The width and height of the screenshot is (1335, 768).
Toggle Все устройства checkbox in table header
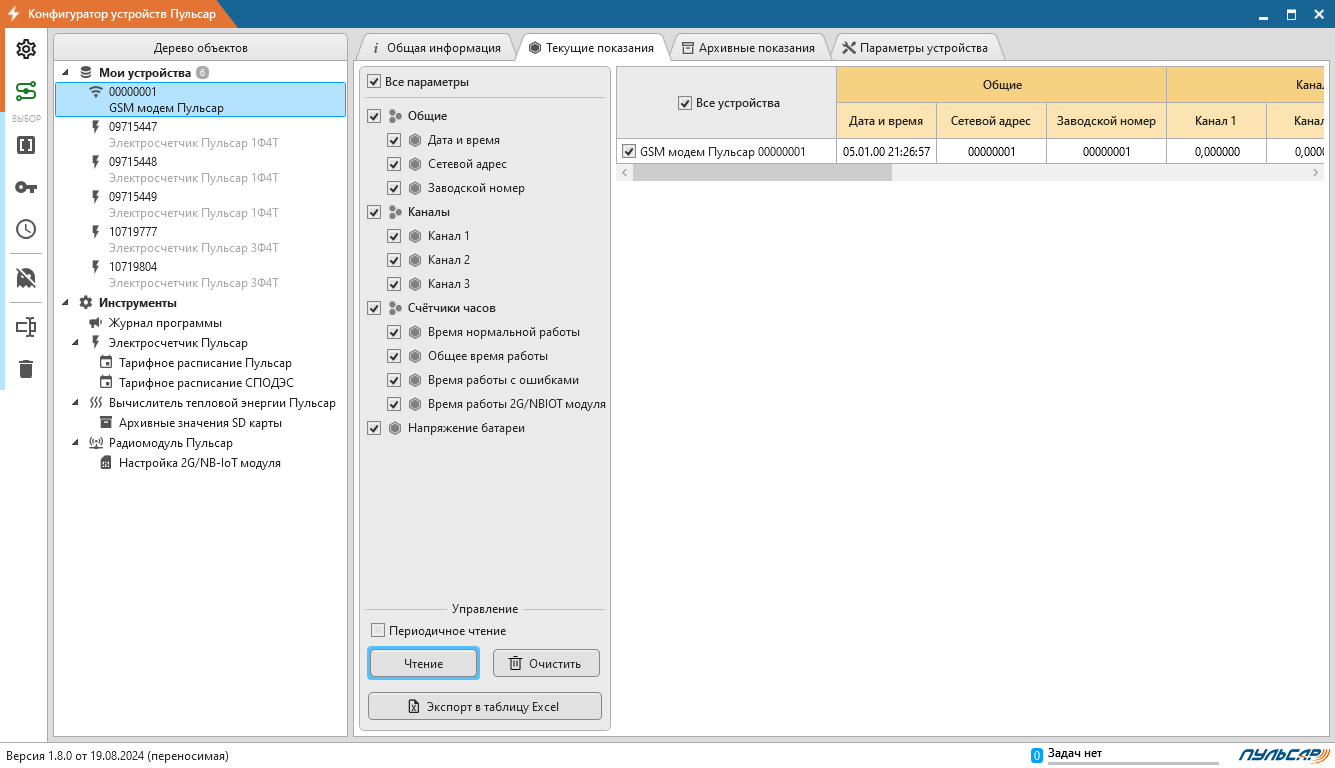point(685,103)
